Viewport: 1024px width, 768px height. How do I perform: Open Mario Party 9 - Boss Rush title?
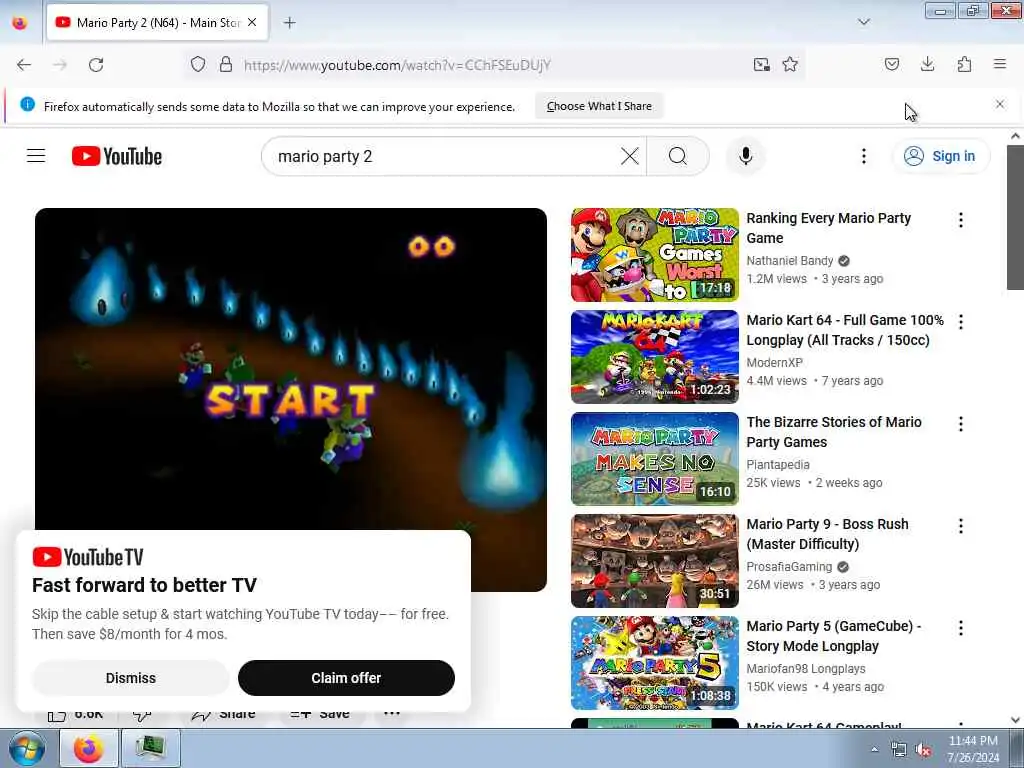pos(827,534)
